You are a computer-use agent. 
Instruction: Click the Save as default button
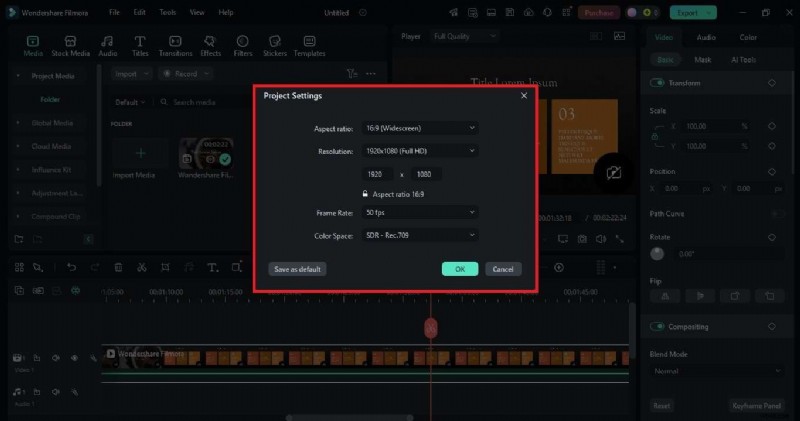pos(298,269)
